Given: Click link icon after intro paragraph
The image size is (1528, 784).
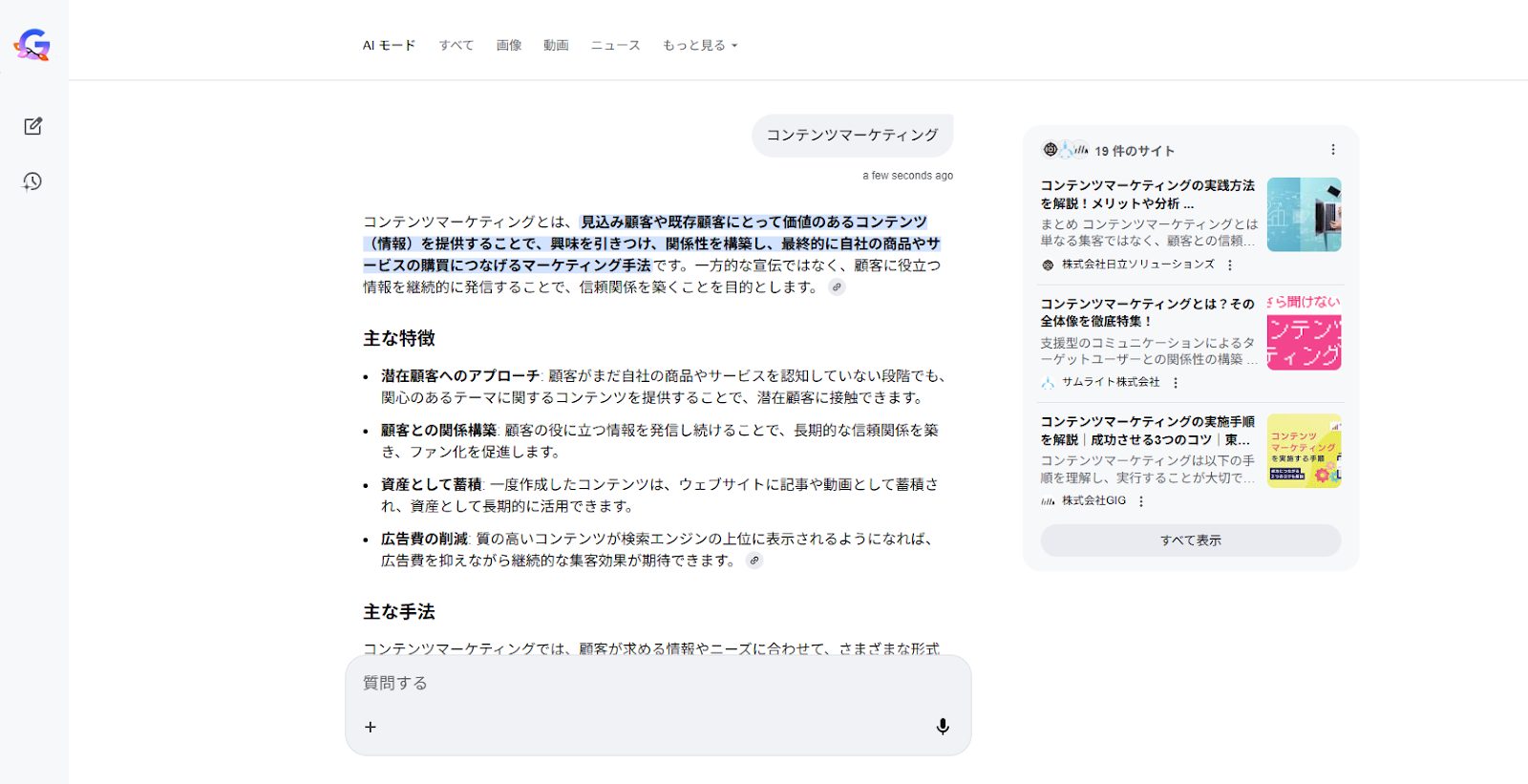Looking at the screenshot, I should pyautogui.click(x=837, y=287).
